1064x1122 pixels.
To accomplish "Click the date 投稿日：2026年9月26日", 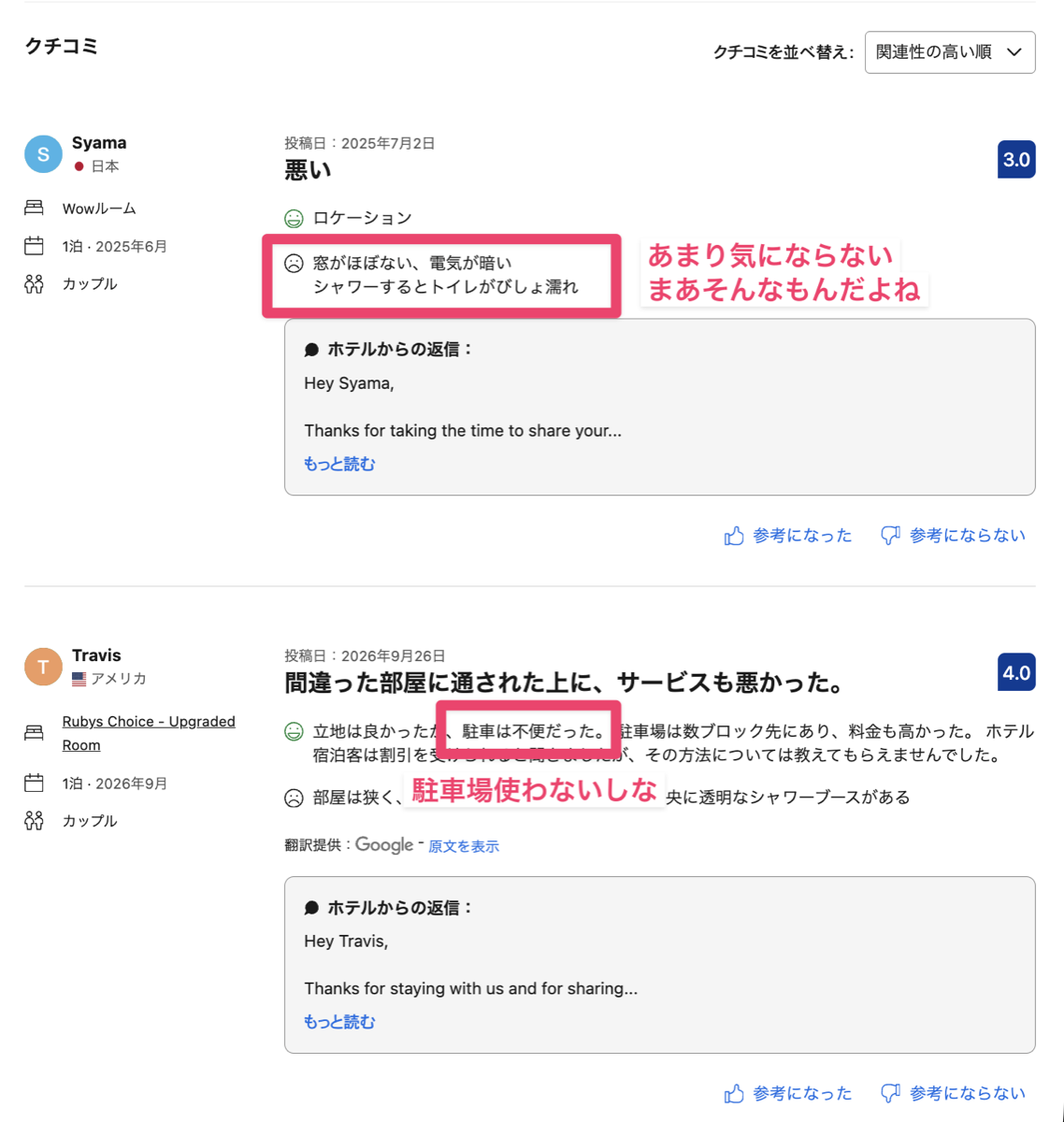I will [x=365, y=656].
